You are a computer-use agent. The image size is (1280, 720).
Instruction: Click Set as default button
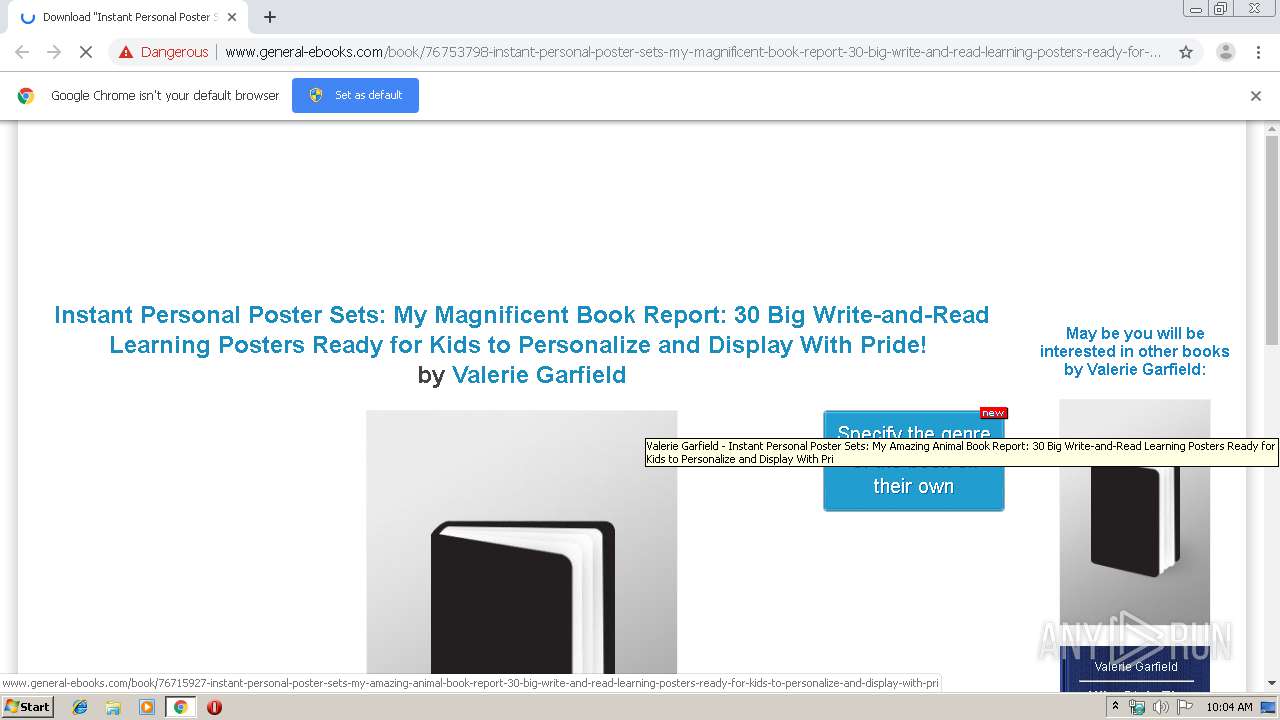click(355, 95)
